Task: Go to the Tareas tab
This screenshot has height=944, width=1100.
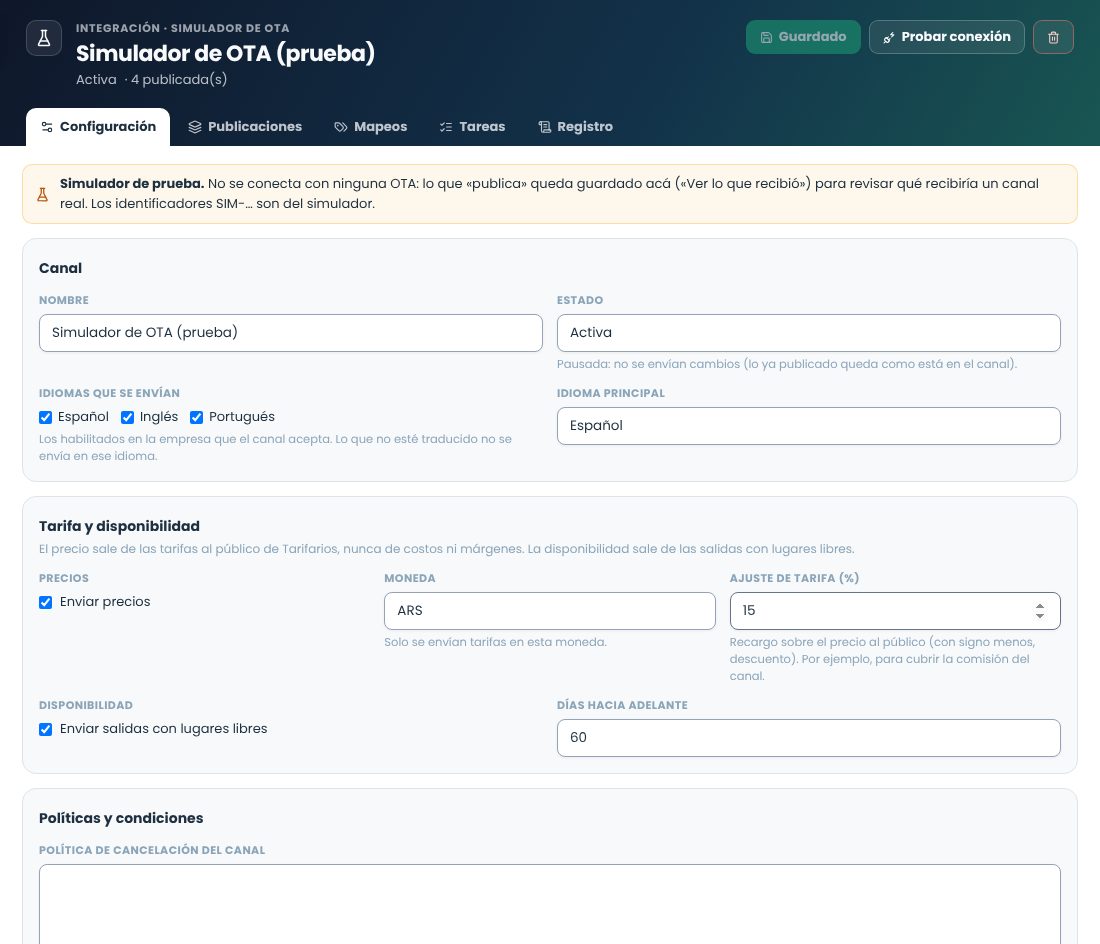Action: click(472, 127)
